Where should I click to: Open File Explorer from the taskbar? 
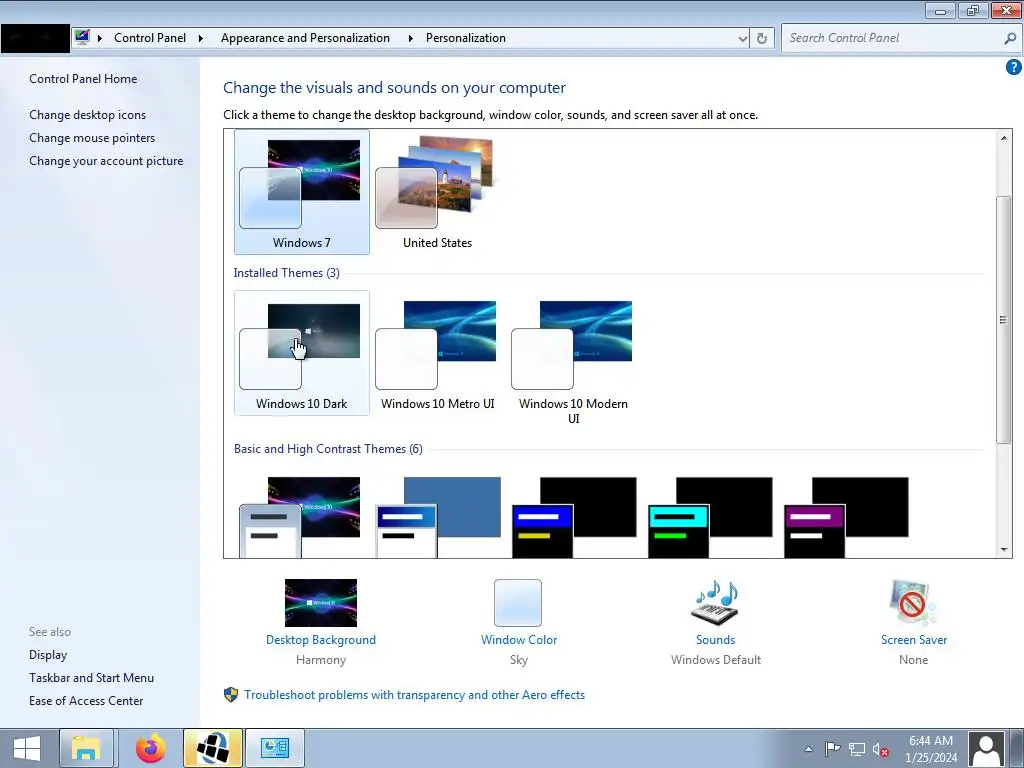tap(86, 748)
